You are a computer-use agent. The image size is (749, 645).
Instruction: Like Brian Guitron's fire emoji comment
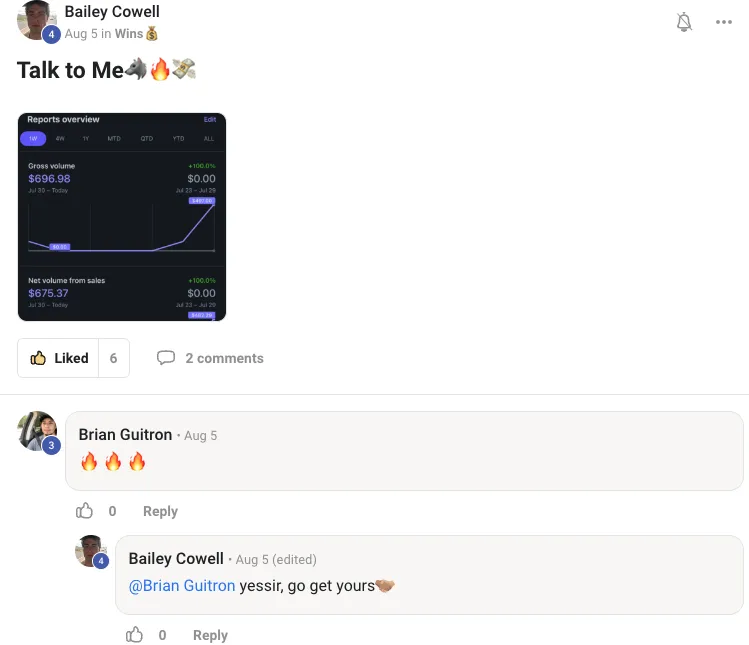(x=85, y=511)
